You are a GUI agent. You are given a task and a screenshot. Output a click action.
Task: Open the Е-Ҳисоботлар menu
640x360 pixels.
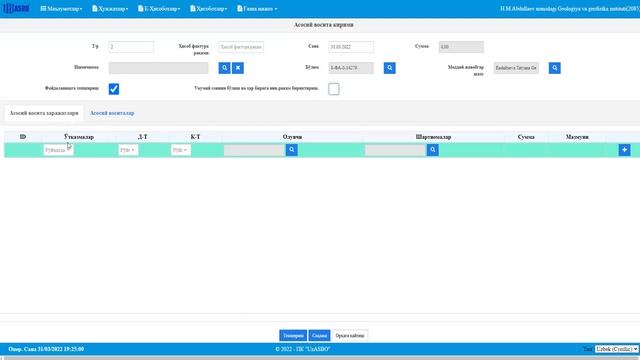(x=159, y=9)
